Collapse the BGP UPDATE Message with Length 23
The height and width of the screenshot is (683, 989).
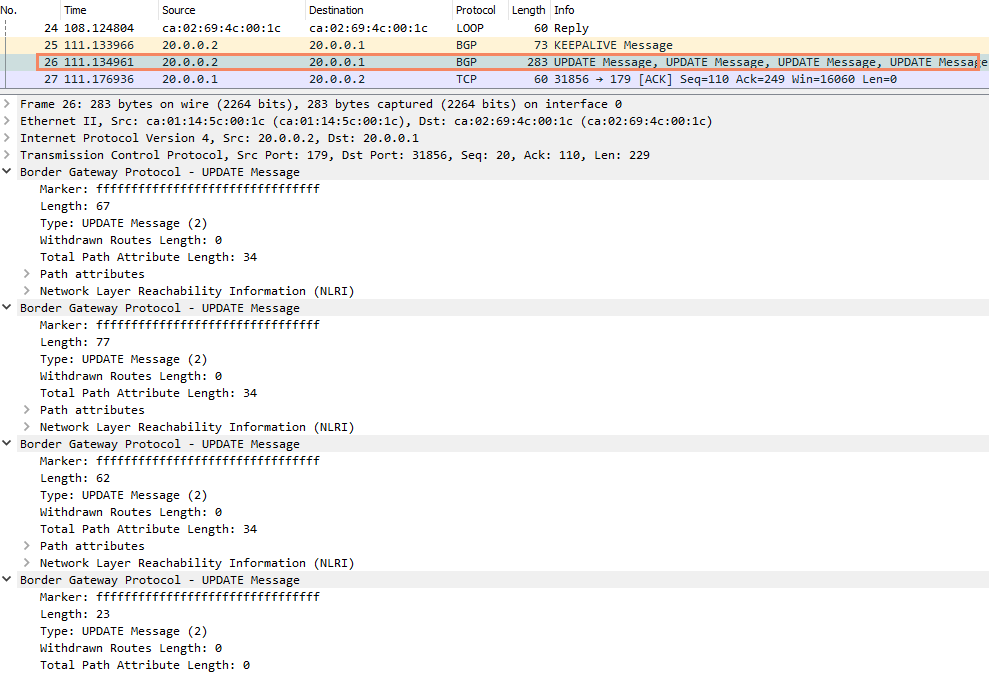[7, 579]
